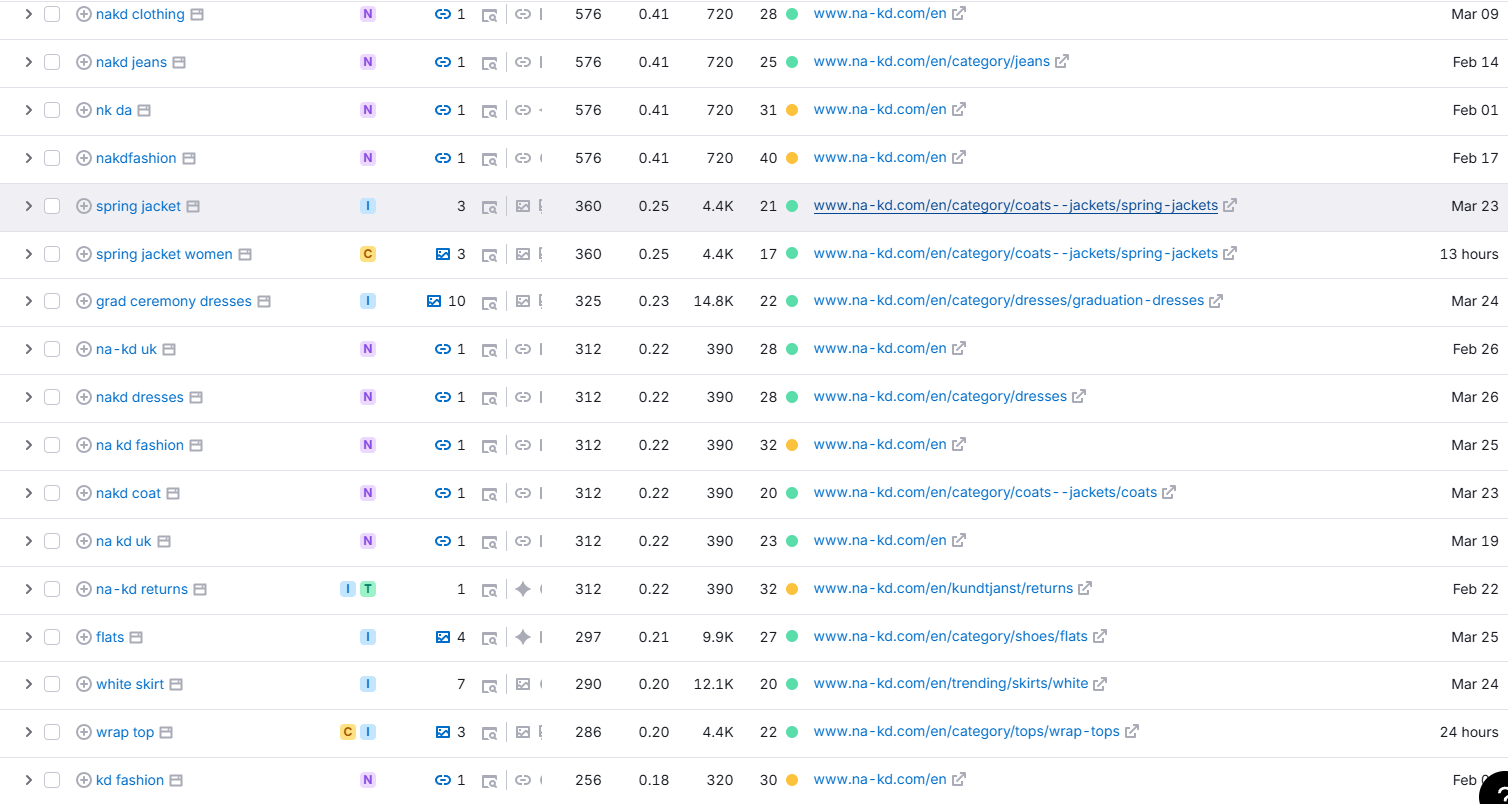1508x804 pixels.
Task: Click image pack icon in spring jacket women row
Action: [443, 254]
